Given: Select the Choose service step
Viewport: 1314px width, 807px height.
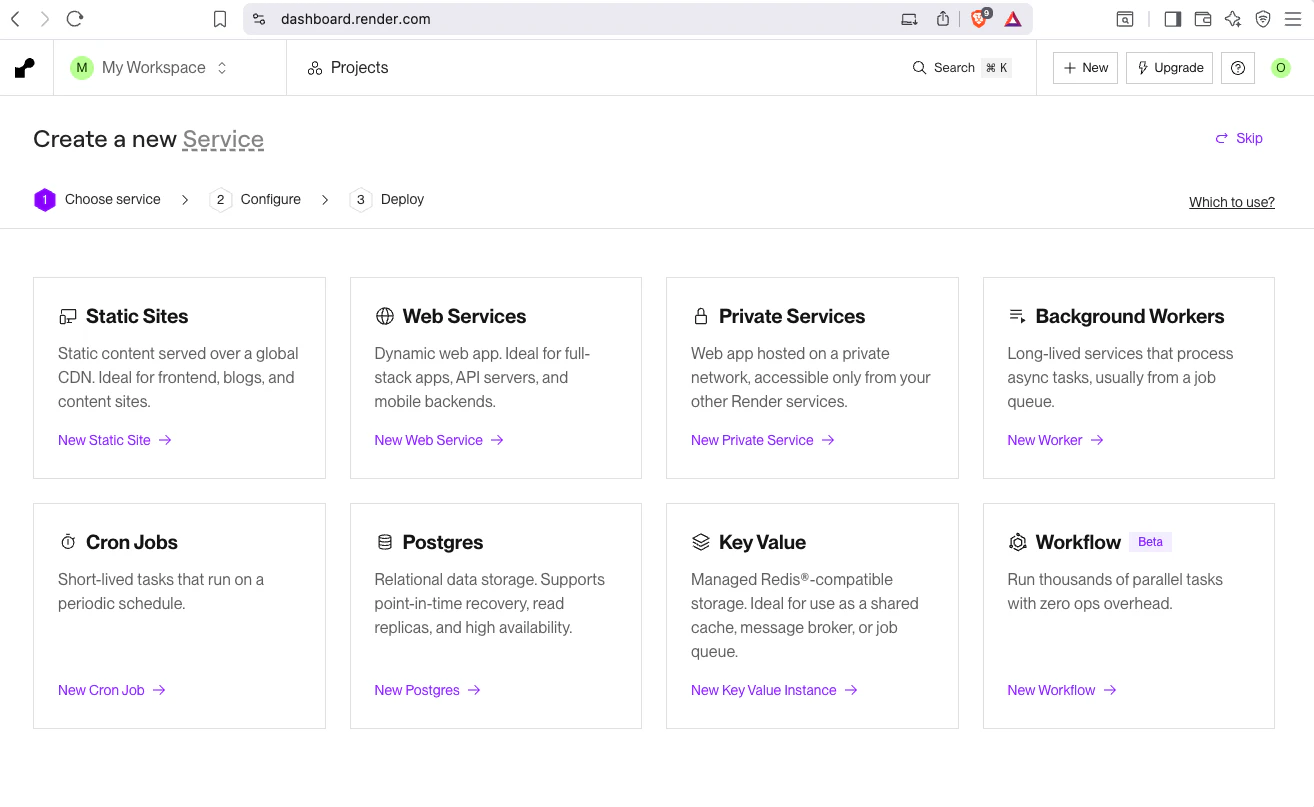Looking at the screenshot, I should 97,200.
